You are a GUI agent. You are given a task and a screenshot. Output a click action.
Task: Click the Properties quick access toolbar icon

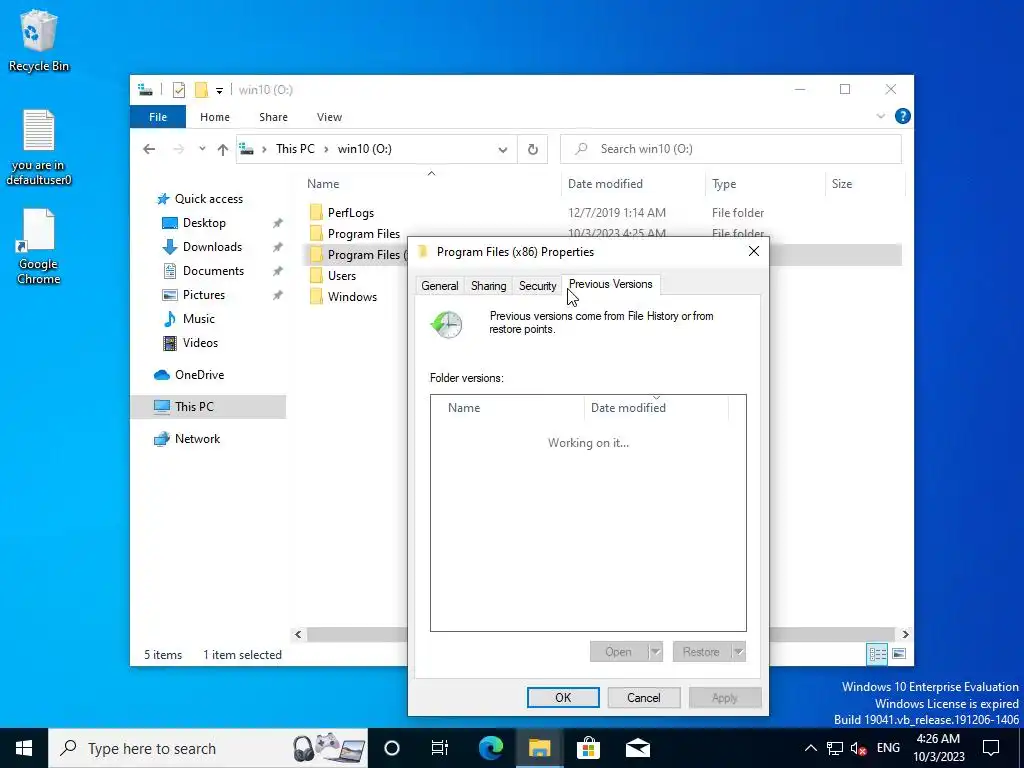click(x=178, y=90)
